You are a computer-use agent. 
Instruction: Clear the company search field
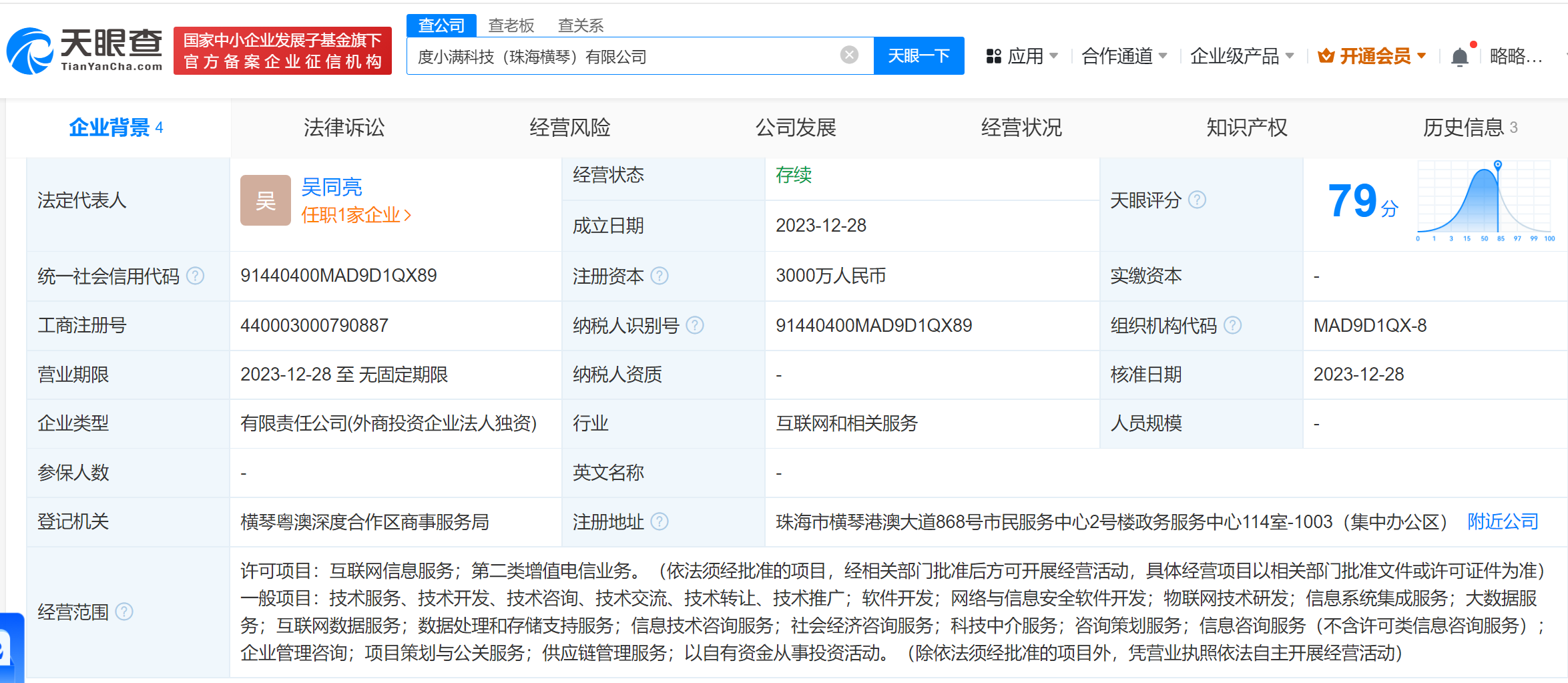[x=848, y=55]
